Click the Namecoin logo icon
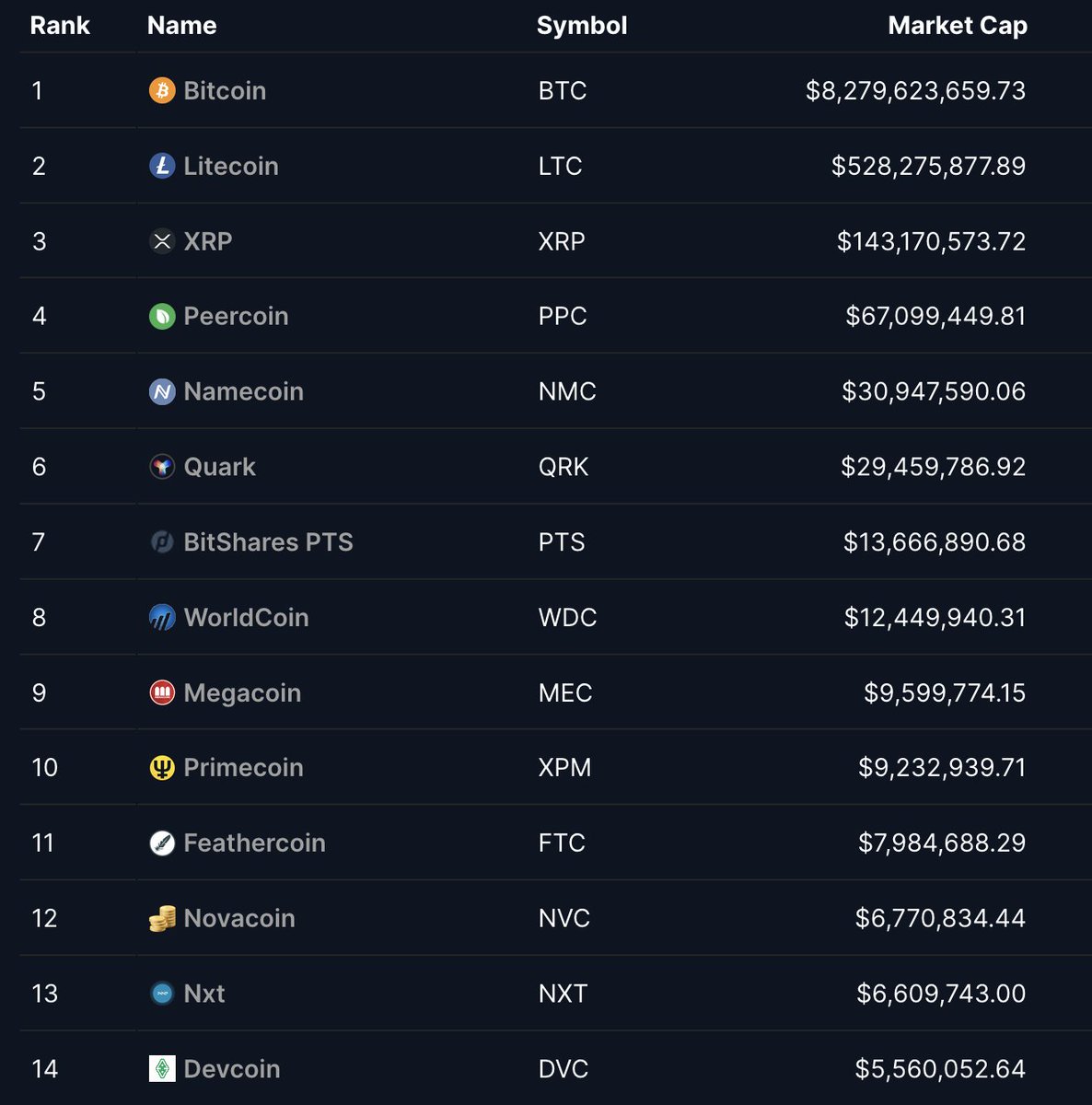Image resolution: width=1092 pixels, height=1105 pixels. coord(162,391)
